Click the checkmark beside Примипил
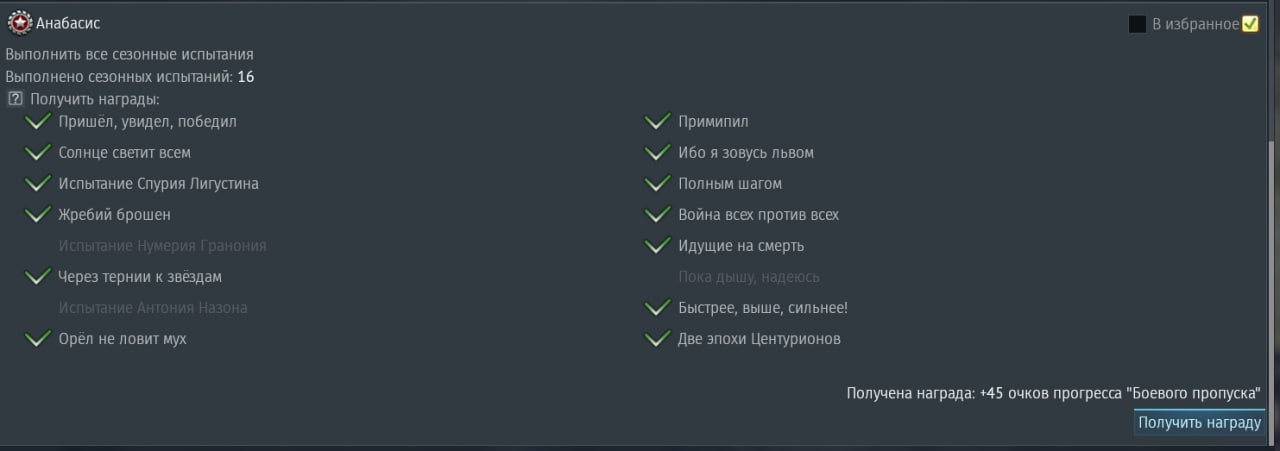1280x451 pixels. click(657, 122)
